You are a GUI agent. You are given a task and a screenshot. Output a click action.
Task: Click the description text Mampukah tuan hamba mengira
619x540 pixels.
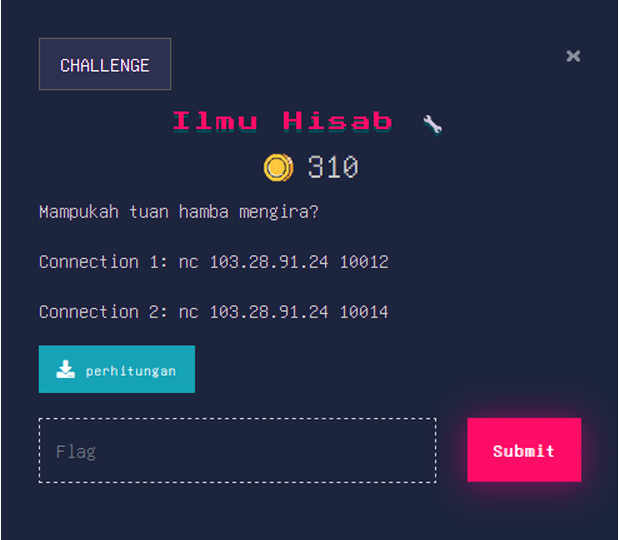179,212
